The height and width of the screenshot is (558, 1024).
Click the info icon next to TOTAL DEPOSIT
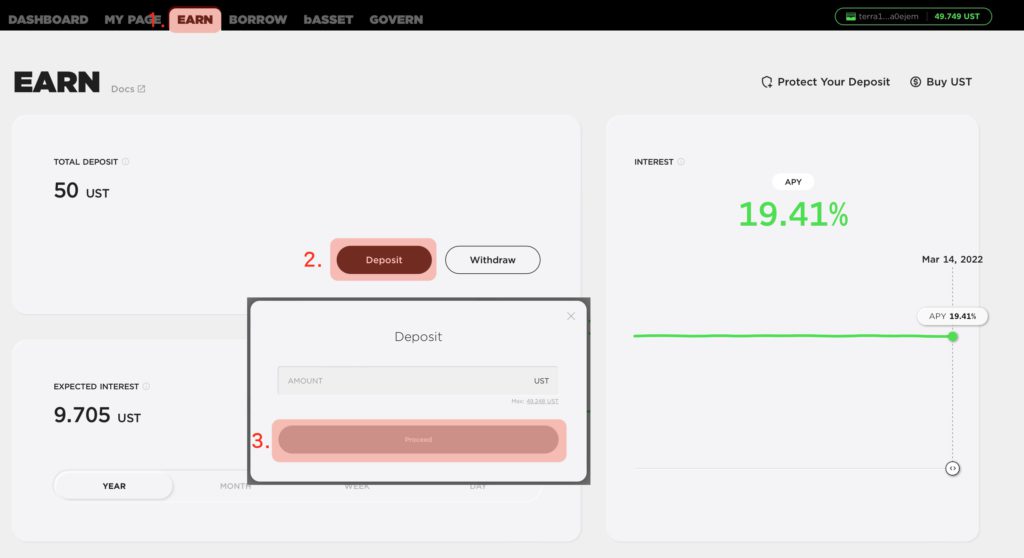pos(125,161)
